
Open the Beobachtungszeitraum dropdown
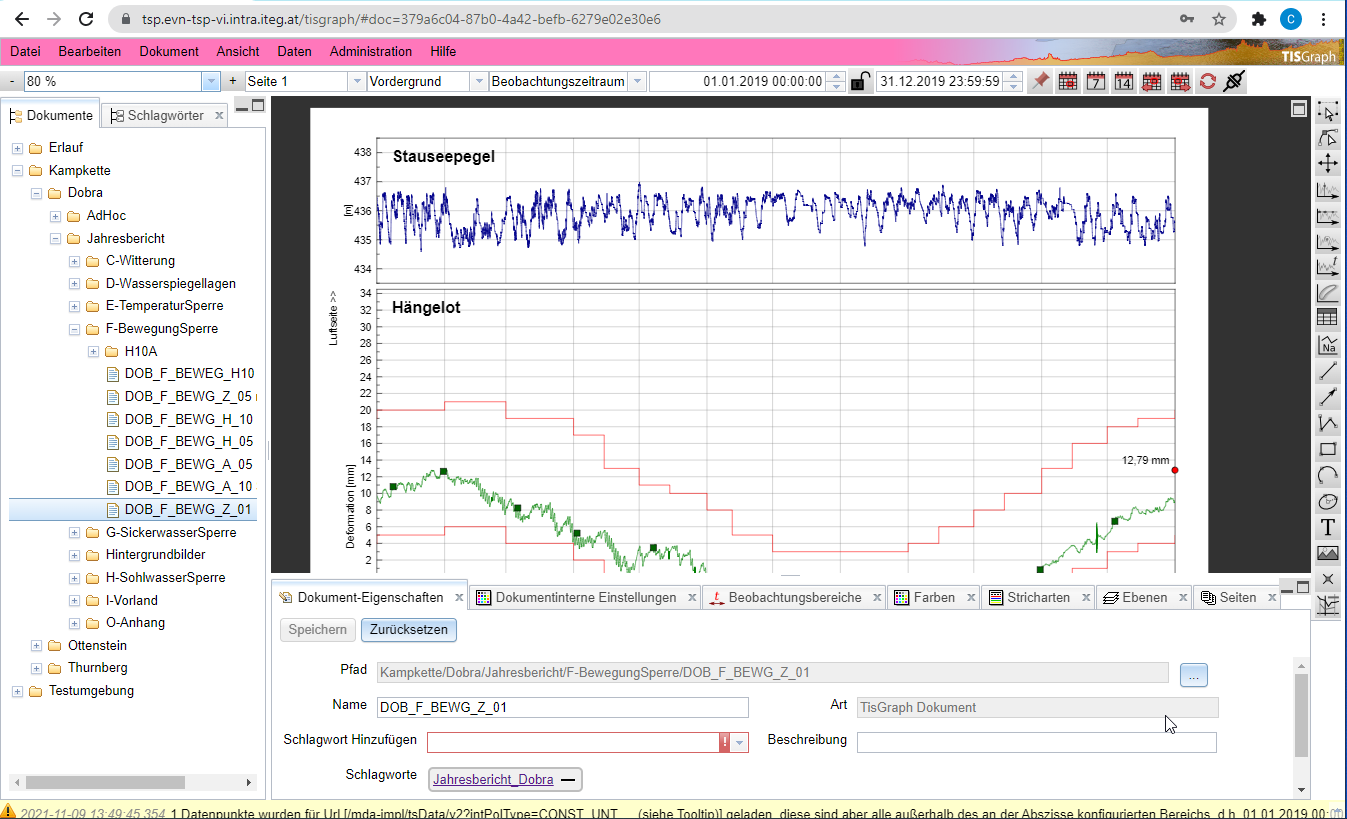(x=637, y=81)
